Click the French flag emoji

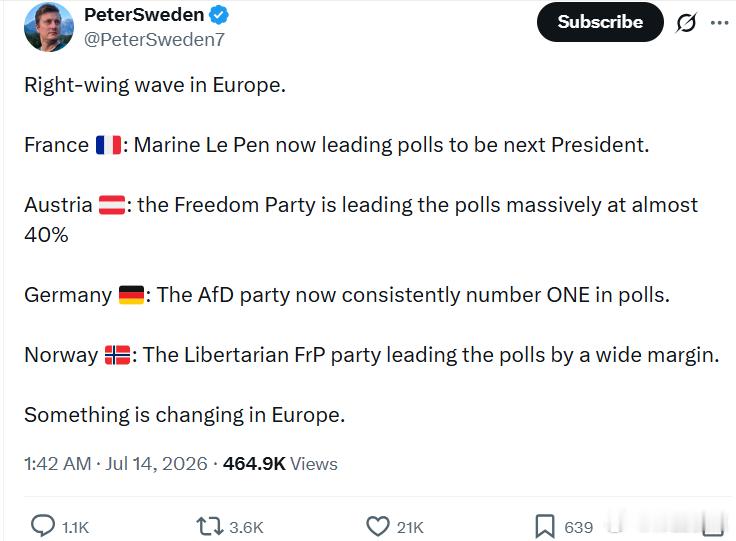click(109, 145)
